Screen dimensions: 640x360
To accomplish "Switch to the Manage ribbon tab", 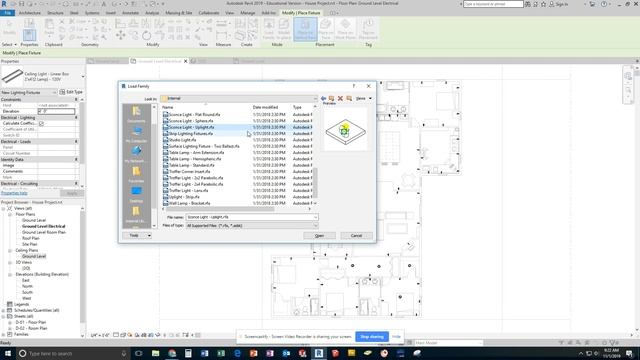I will click(x=247, y=13).
